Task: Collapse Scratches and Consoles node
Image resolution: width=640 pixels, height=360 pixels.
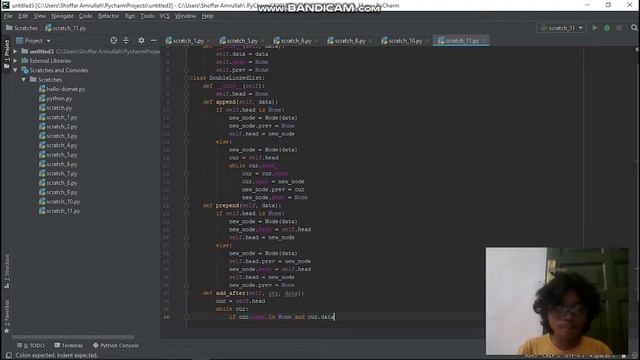Action: coord(15,70)
